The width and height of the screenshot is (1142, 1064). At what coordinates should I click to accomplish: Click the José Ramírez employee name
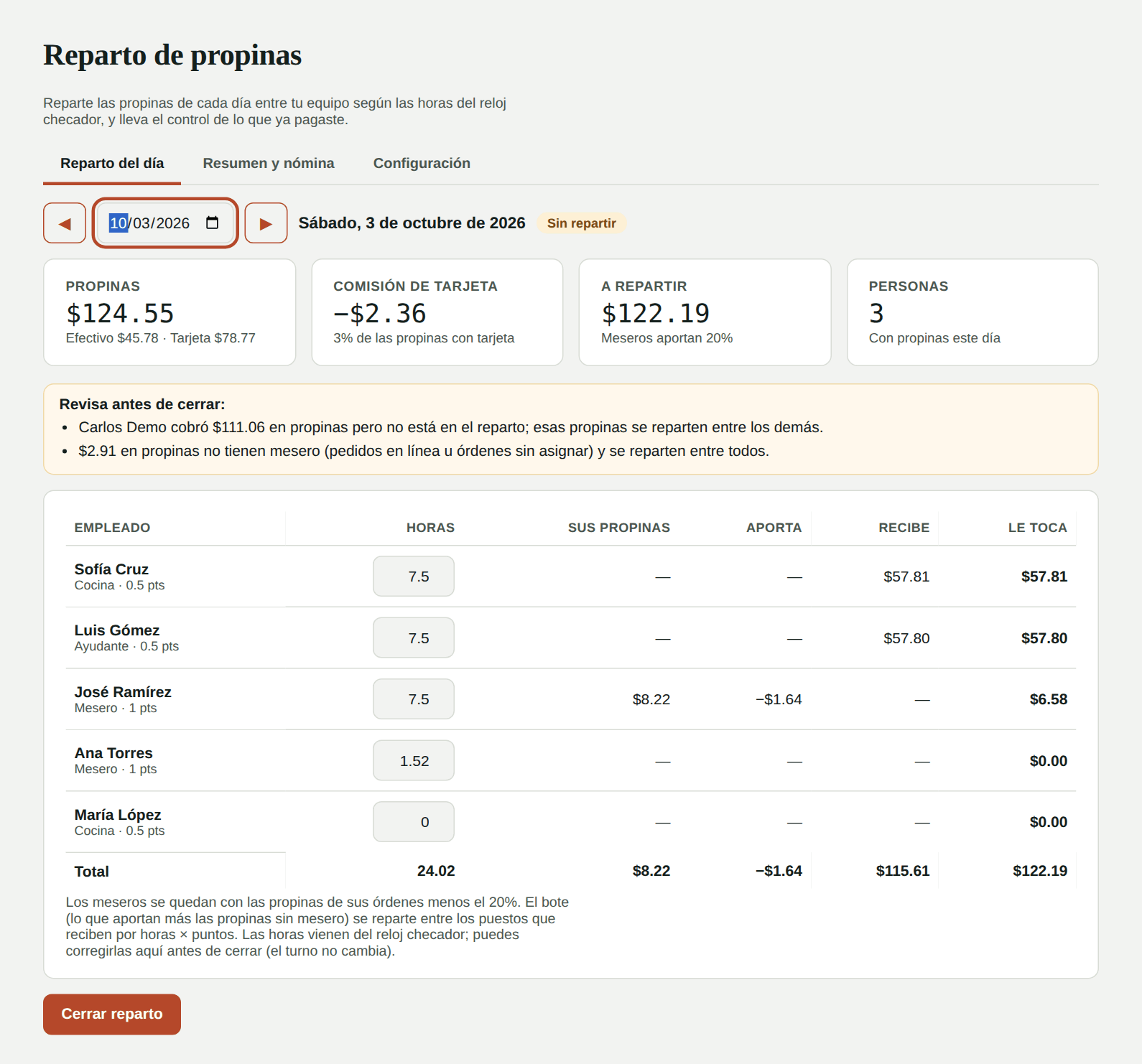point(123,692)
